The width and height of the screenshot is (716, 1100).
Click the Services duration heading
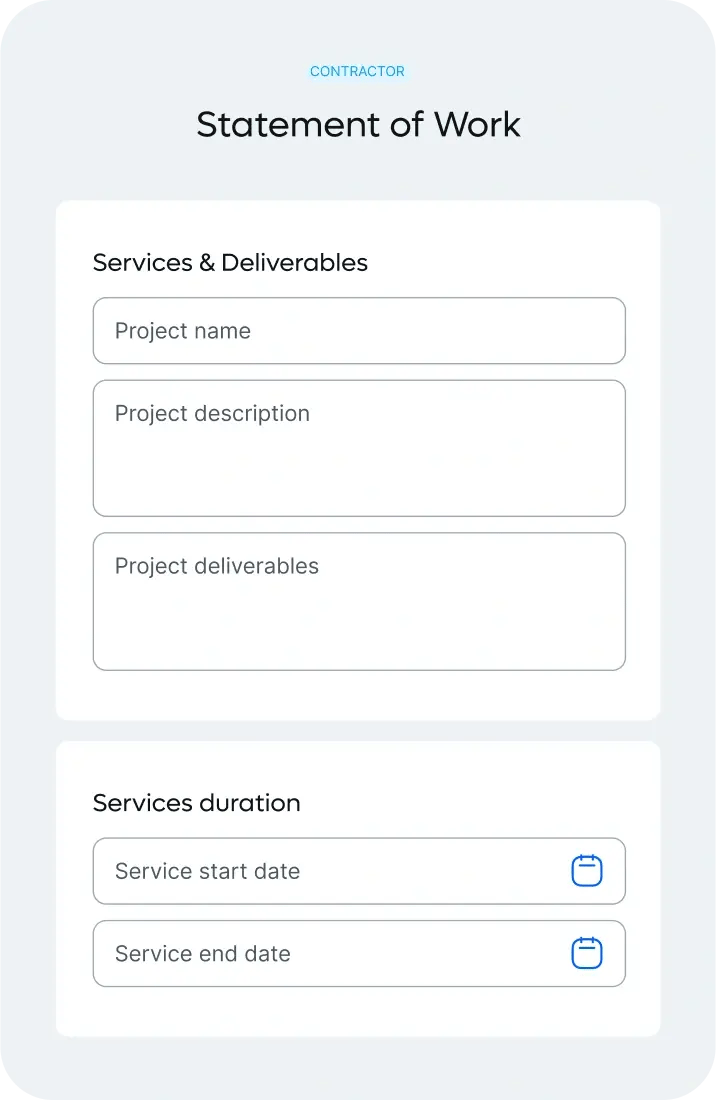tap(196, 803)
